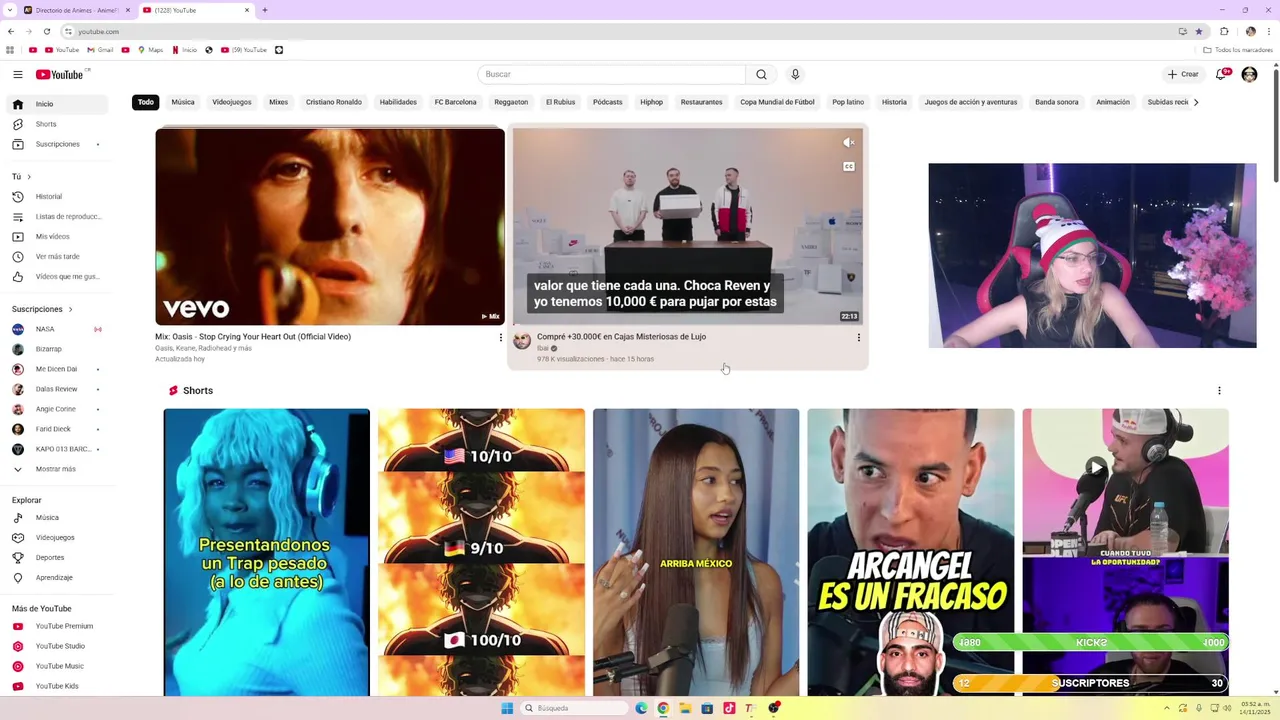
Task: Click the Crear button
Action: pos(1183,74)
